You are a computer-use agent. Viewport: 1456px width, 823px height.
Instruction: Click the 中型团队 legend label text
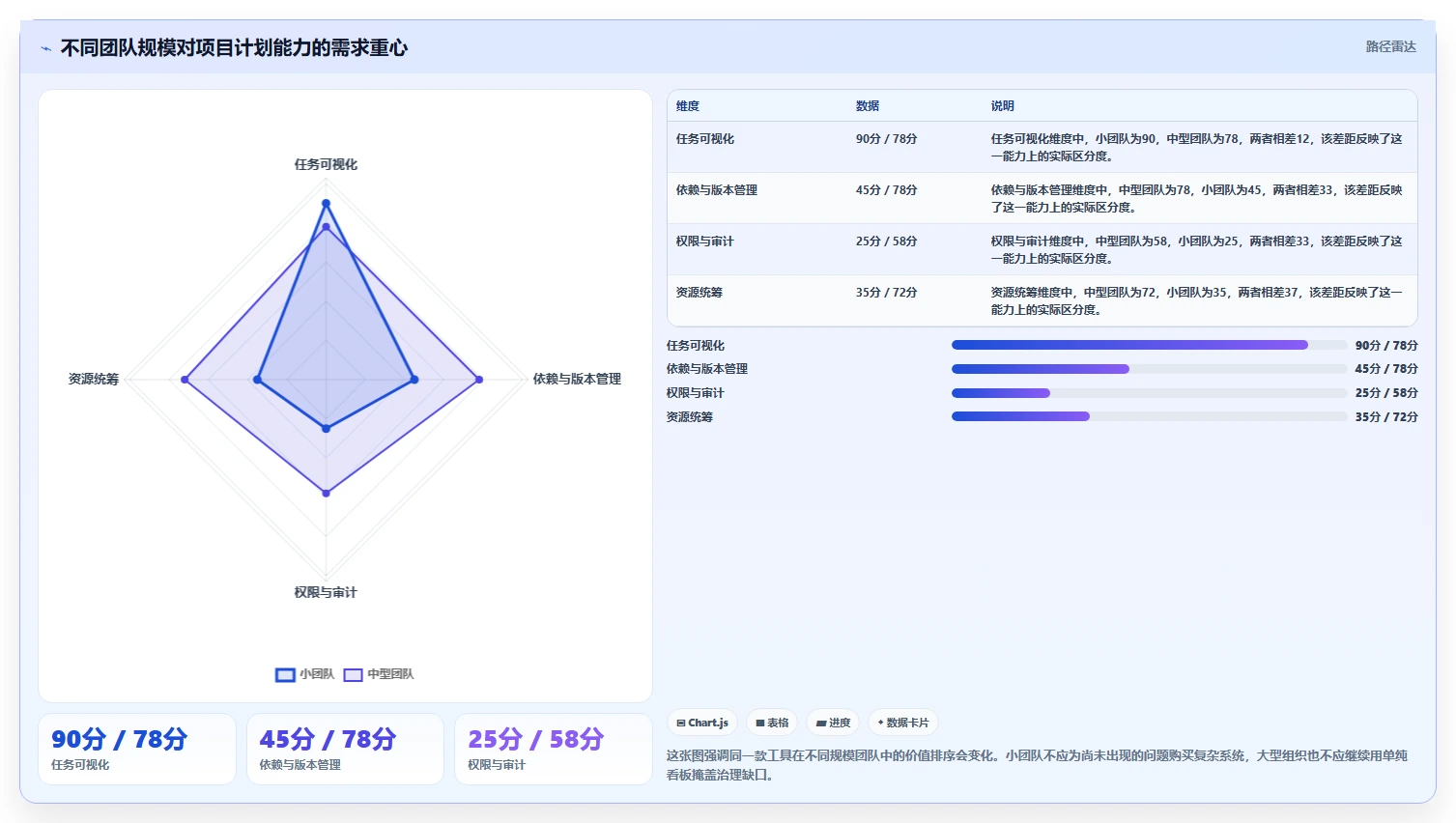390,674
